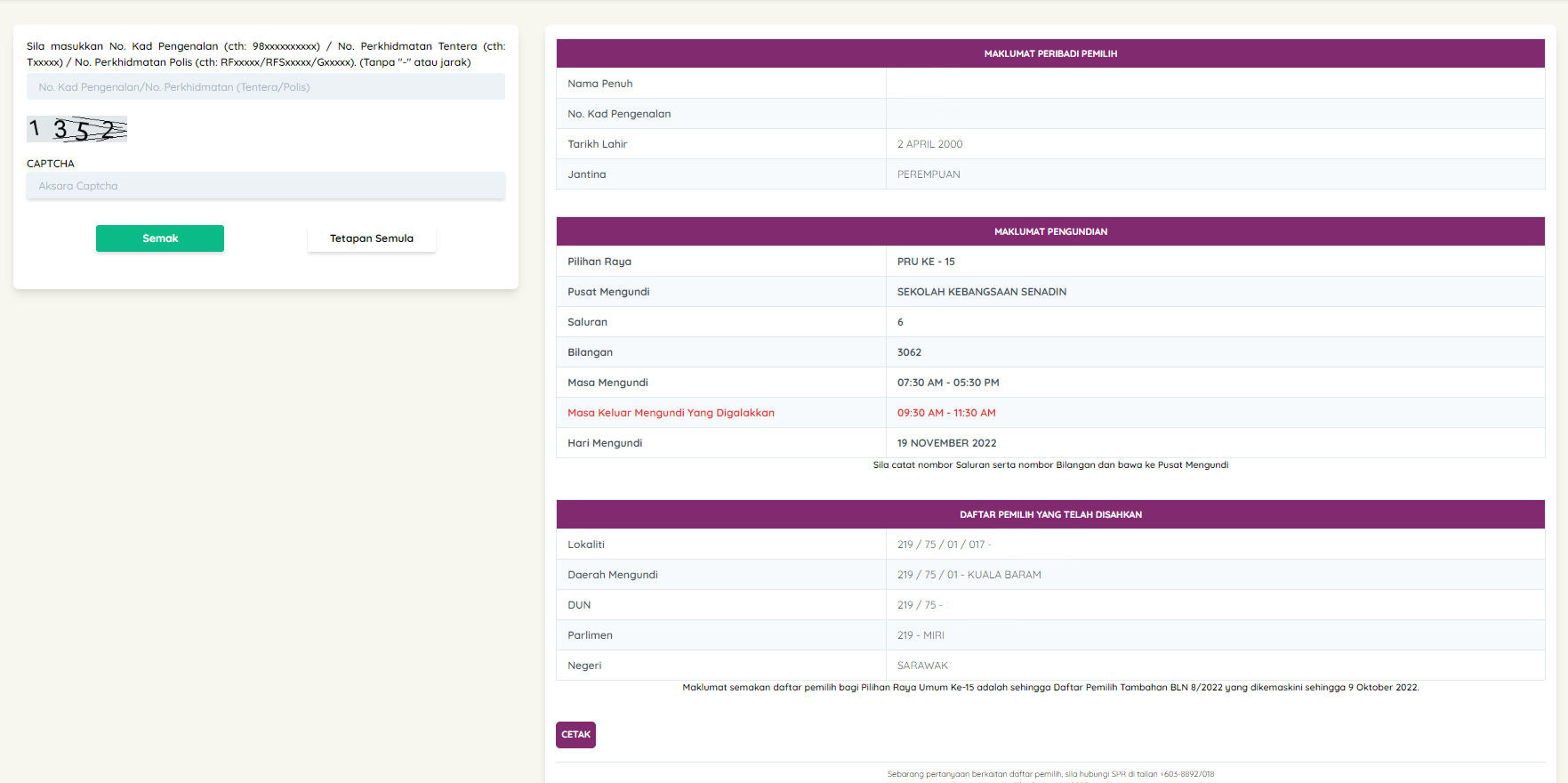Viewport: 1568px width, 783px height.
Task: Click the 2 April 2000 birth date
Action: tap(929, 144)
